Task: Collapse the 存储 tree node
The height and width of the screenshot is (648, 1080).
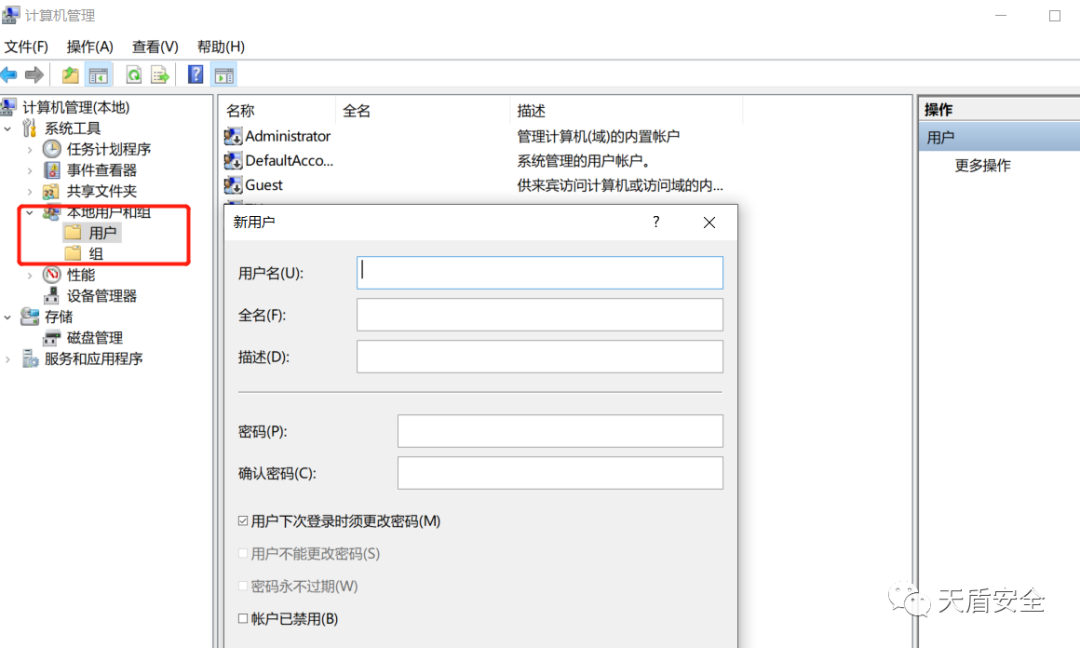Action: (8, 317)
